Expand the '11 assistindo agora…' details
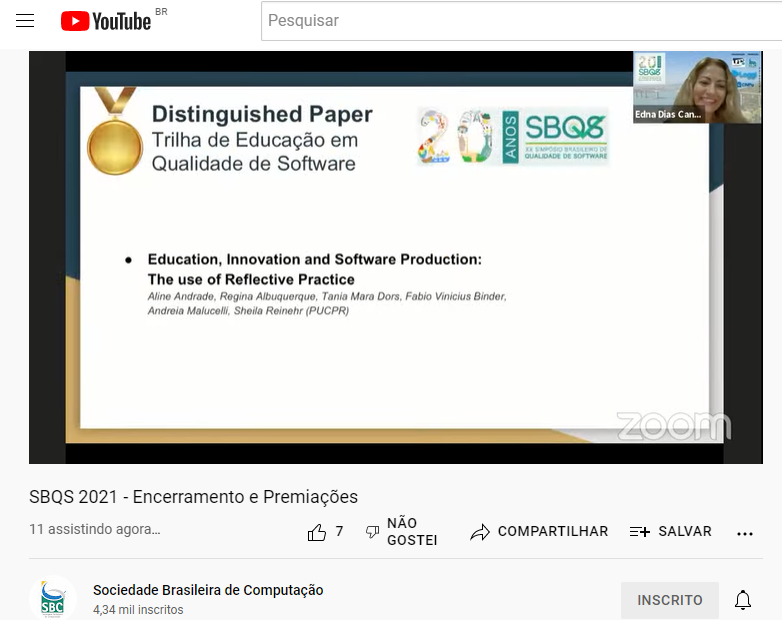782x620 pixels. 94,529
